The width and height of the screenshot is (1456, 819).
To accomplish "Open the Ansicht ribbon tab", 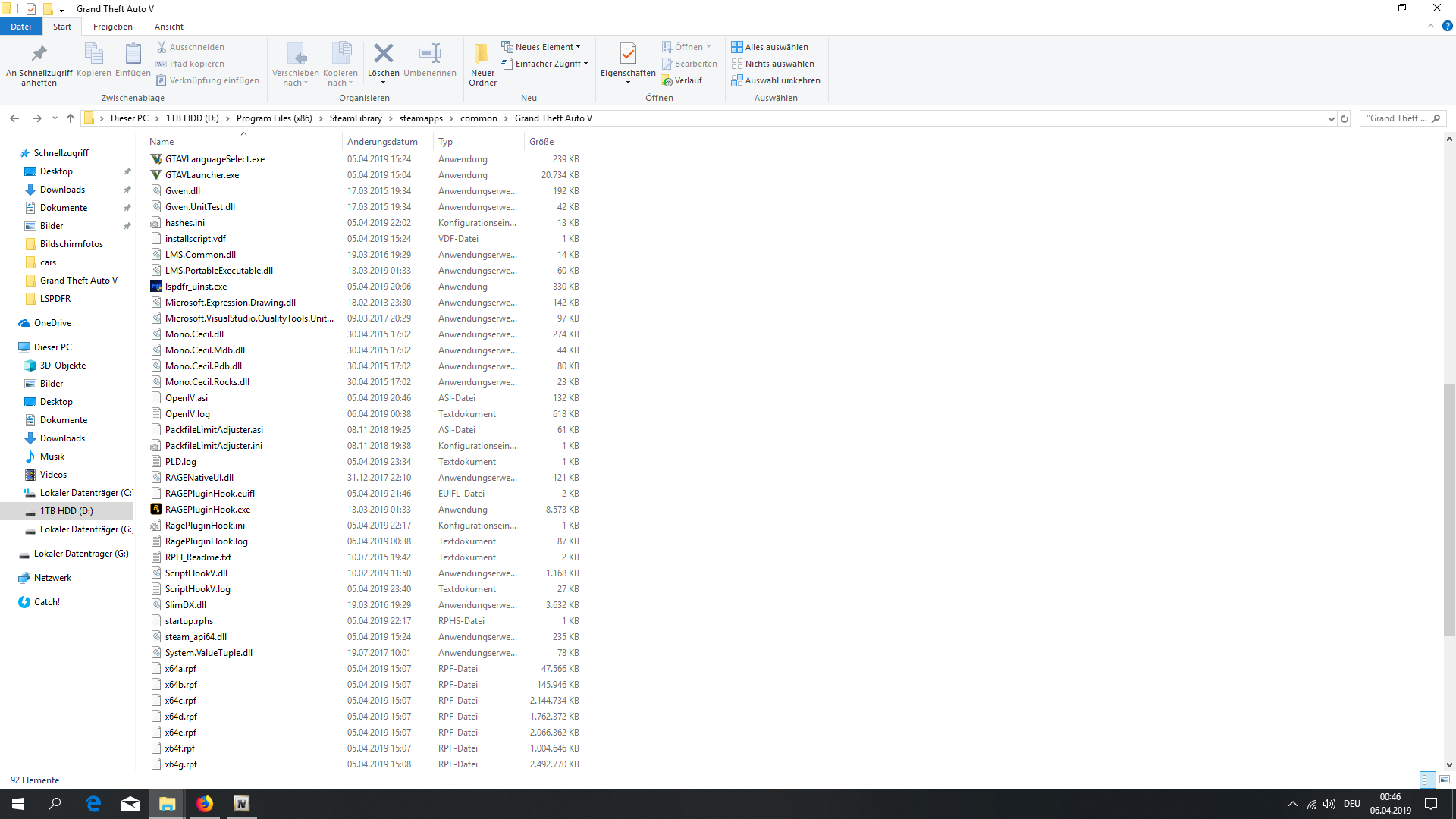I will click(168, 27).
